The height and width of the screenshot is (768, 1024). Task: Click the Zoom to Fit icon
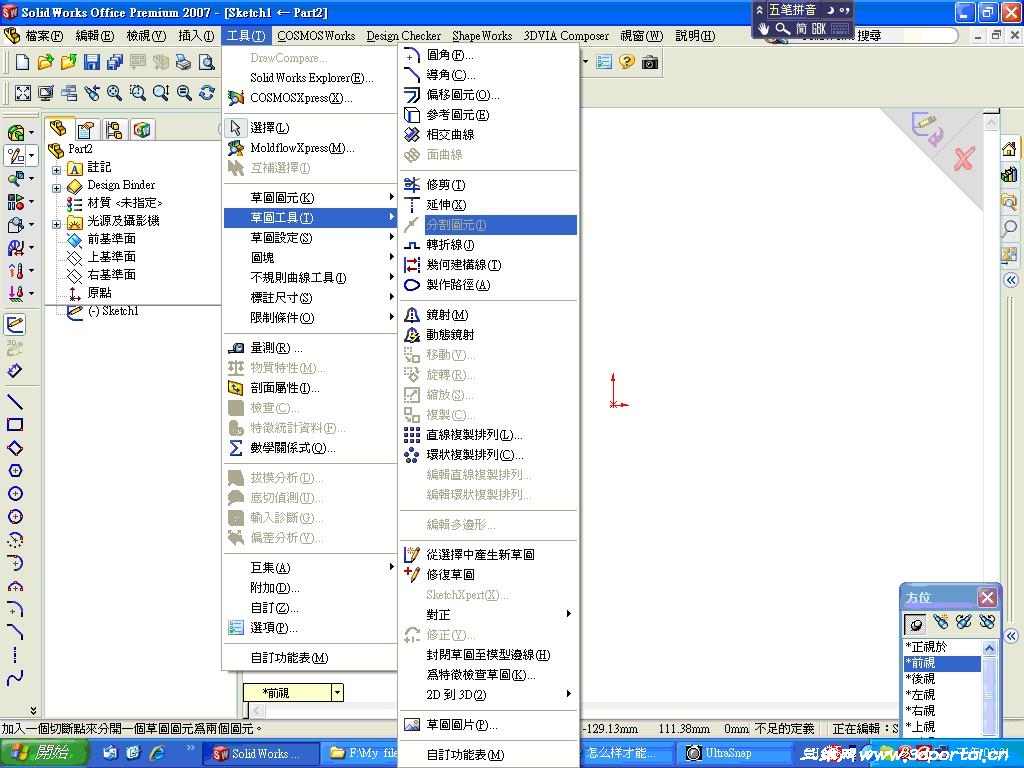coord(23,93)
